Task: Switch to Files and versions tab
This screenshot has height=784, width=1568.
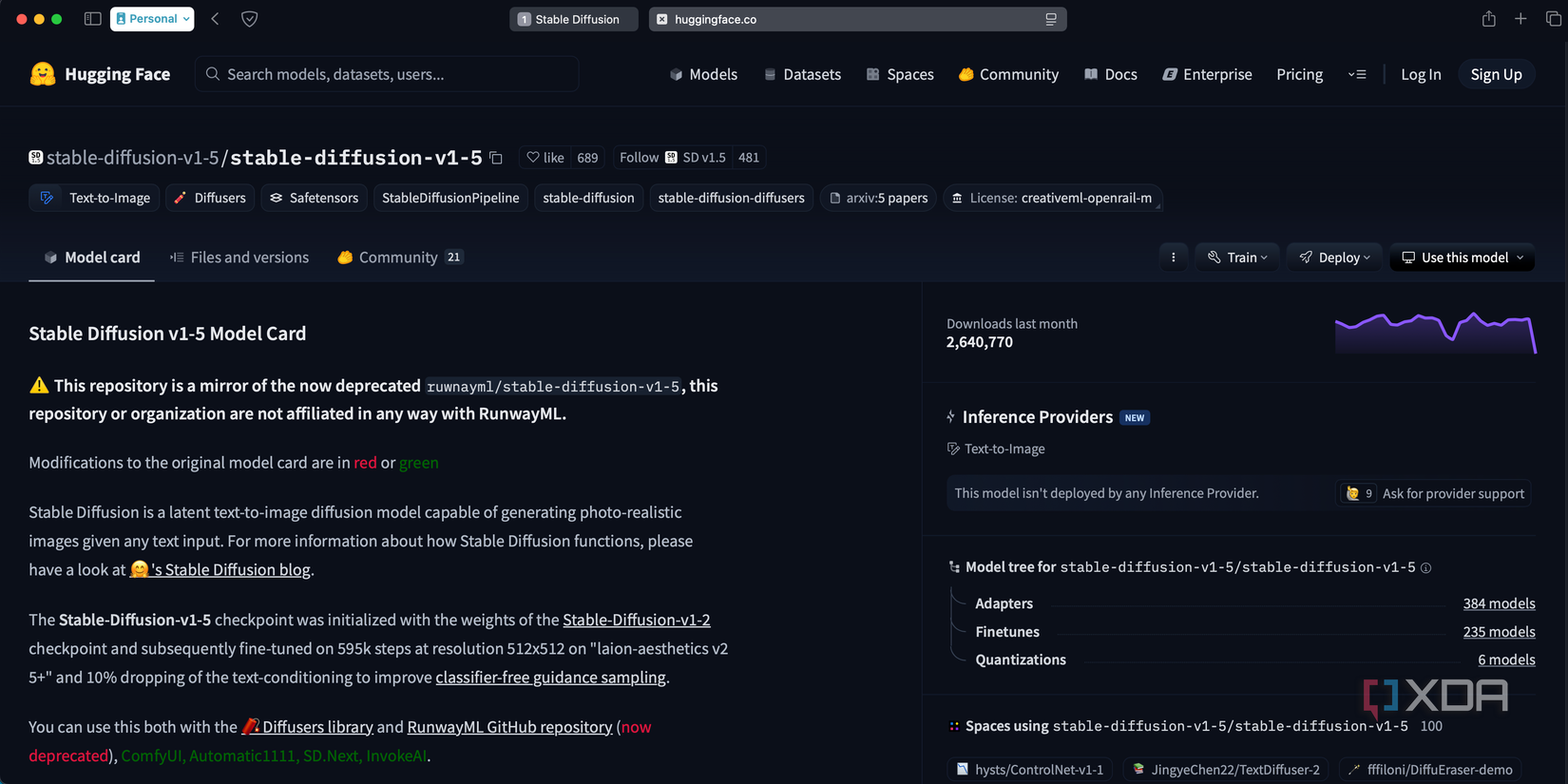Action: [x=239, y=258]
